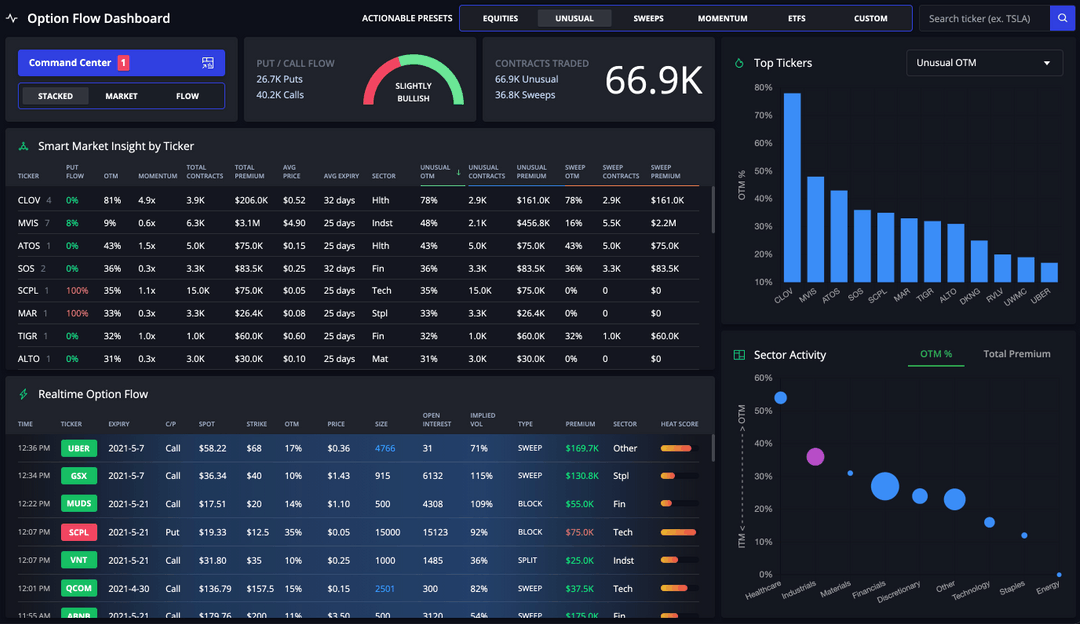Sort by Momentum column header
This screenshot has width=1080, height=624.
(x=158, y=176)
